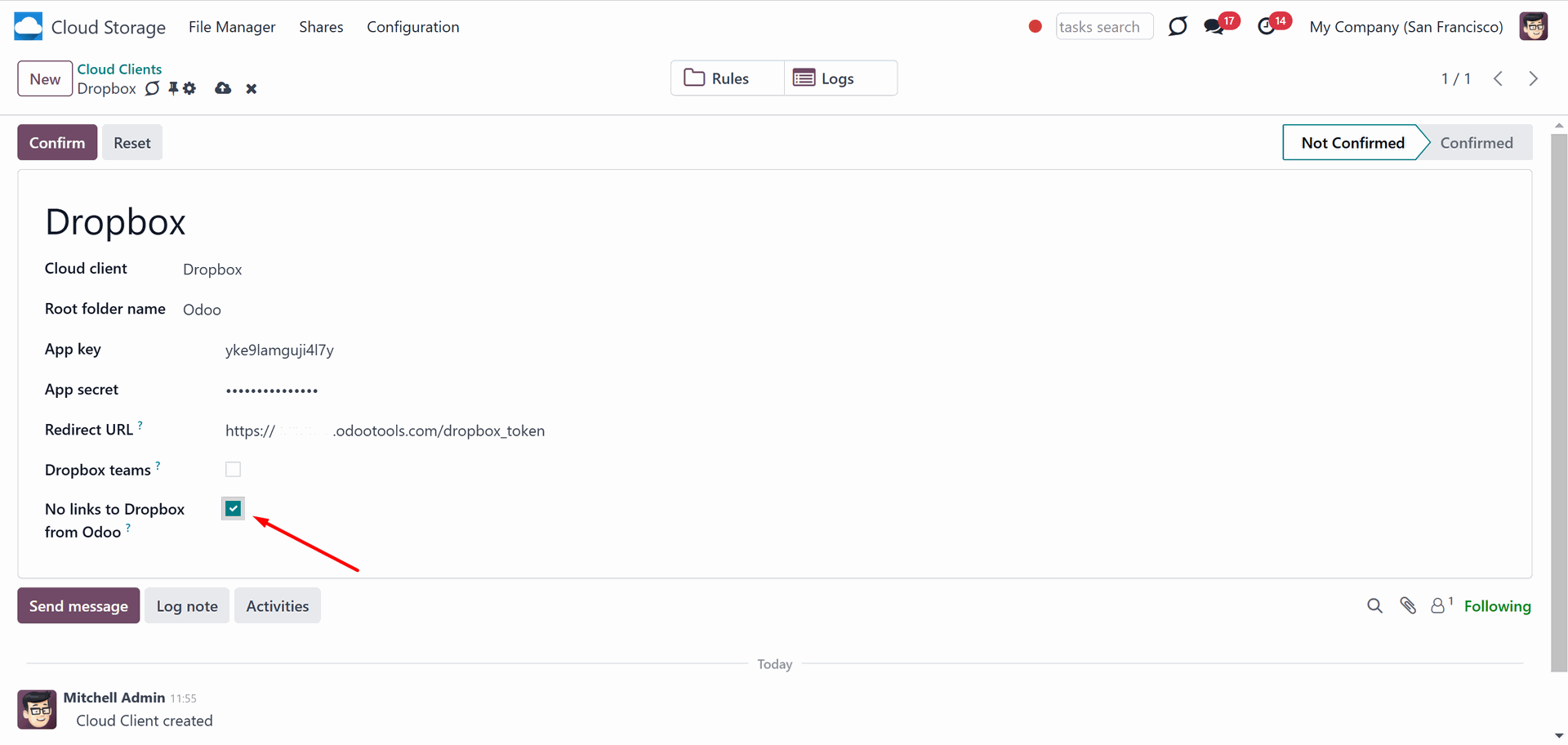This screenshot has height=745, width=1568.
Task: Click the red recording dot in the top bar
Action: [1035, 26]
